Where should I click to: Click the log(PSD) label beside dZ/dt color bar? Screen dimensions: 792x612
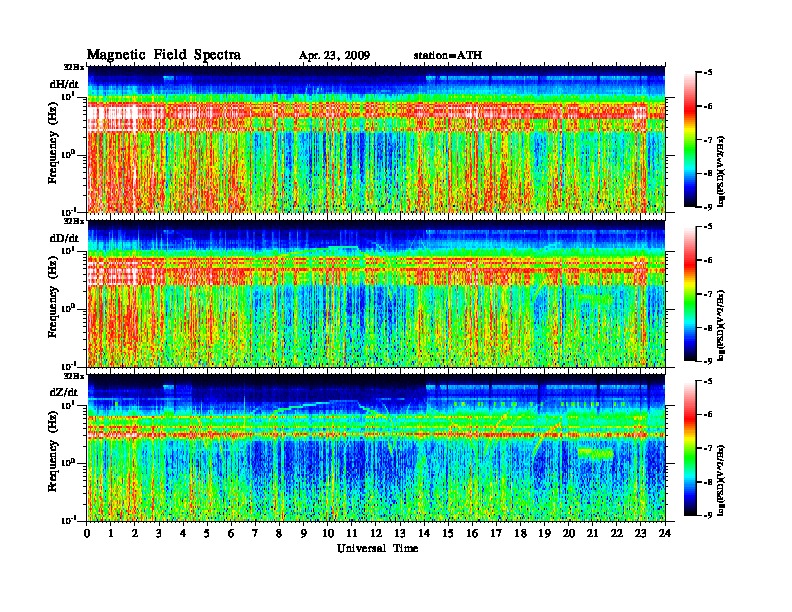723,480
